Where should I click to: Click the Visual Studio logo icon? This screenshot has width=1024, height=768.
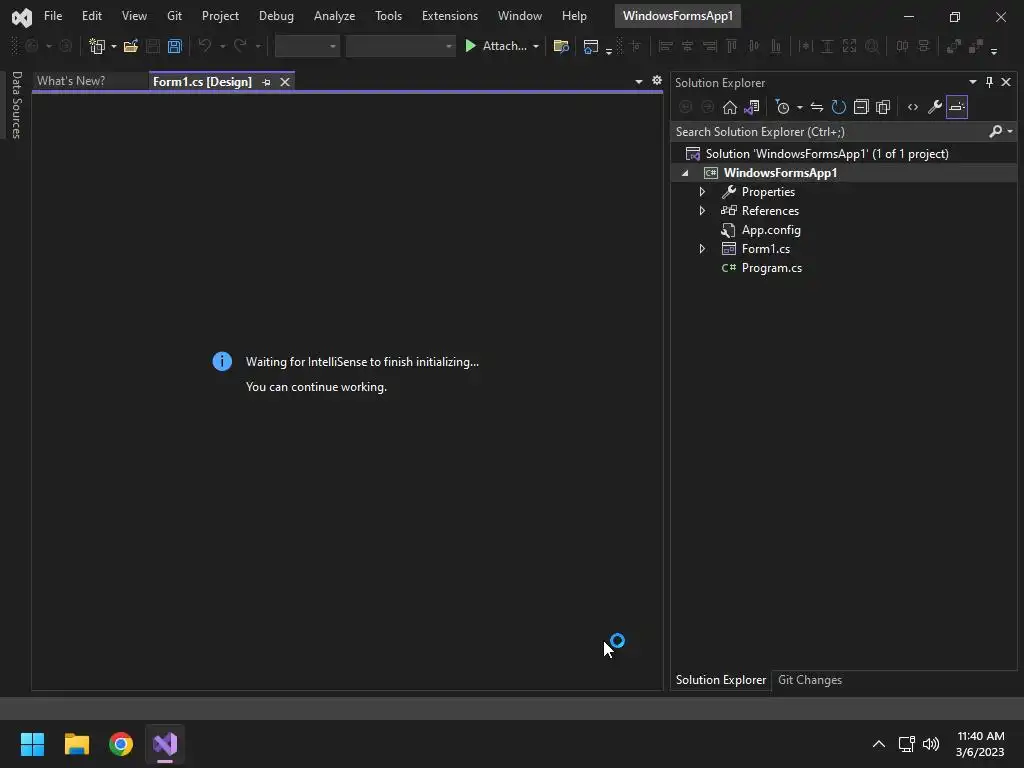pyautogui.click(x=22, y=16)
